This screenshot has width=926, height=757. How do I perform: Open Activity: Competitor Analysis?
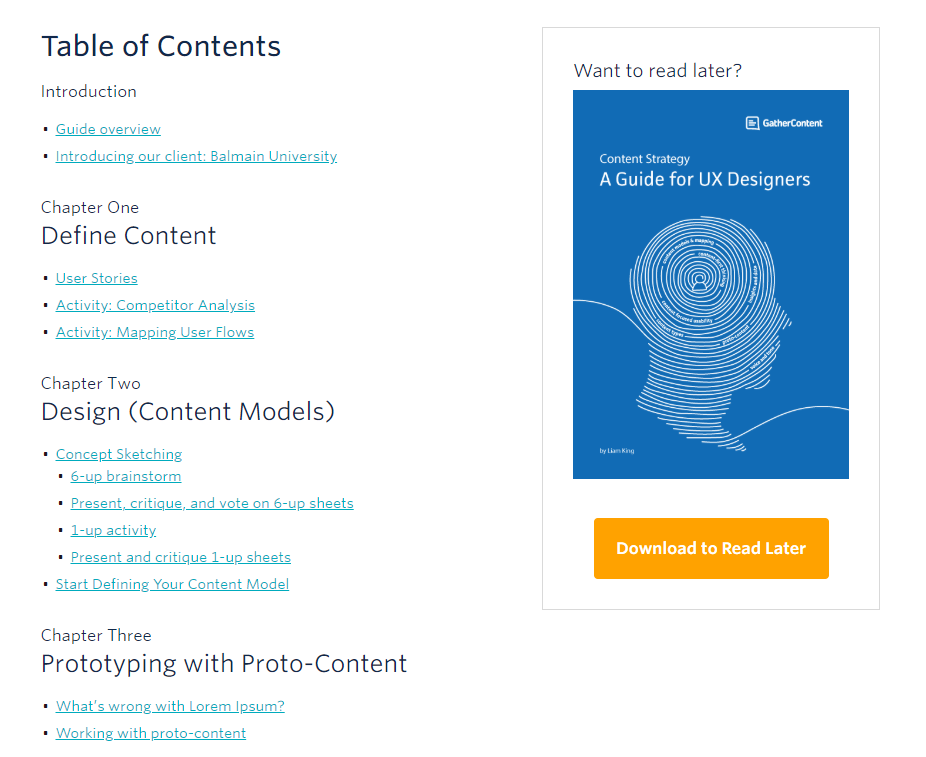[155, 305]
